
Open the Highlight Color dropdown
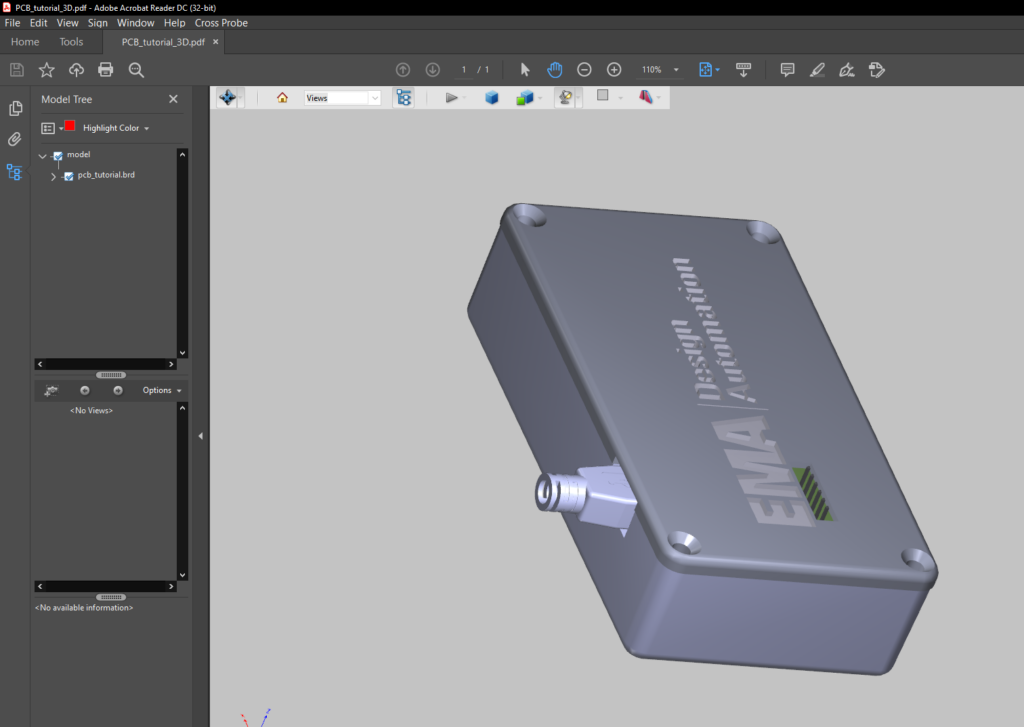pos(116,128)
